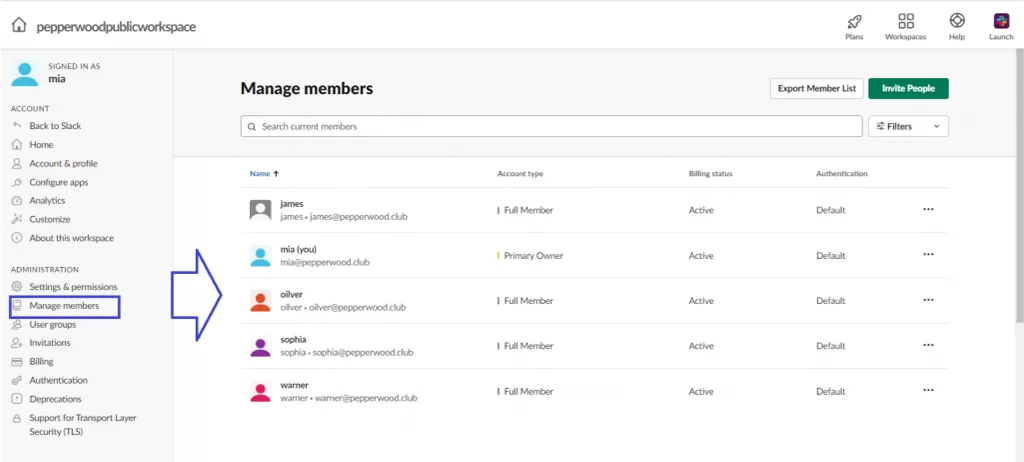This screenshot has width=1024, height=462.
Task: Click warner's pink avatar
Action: [x=261, y=391]
